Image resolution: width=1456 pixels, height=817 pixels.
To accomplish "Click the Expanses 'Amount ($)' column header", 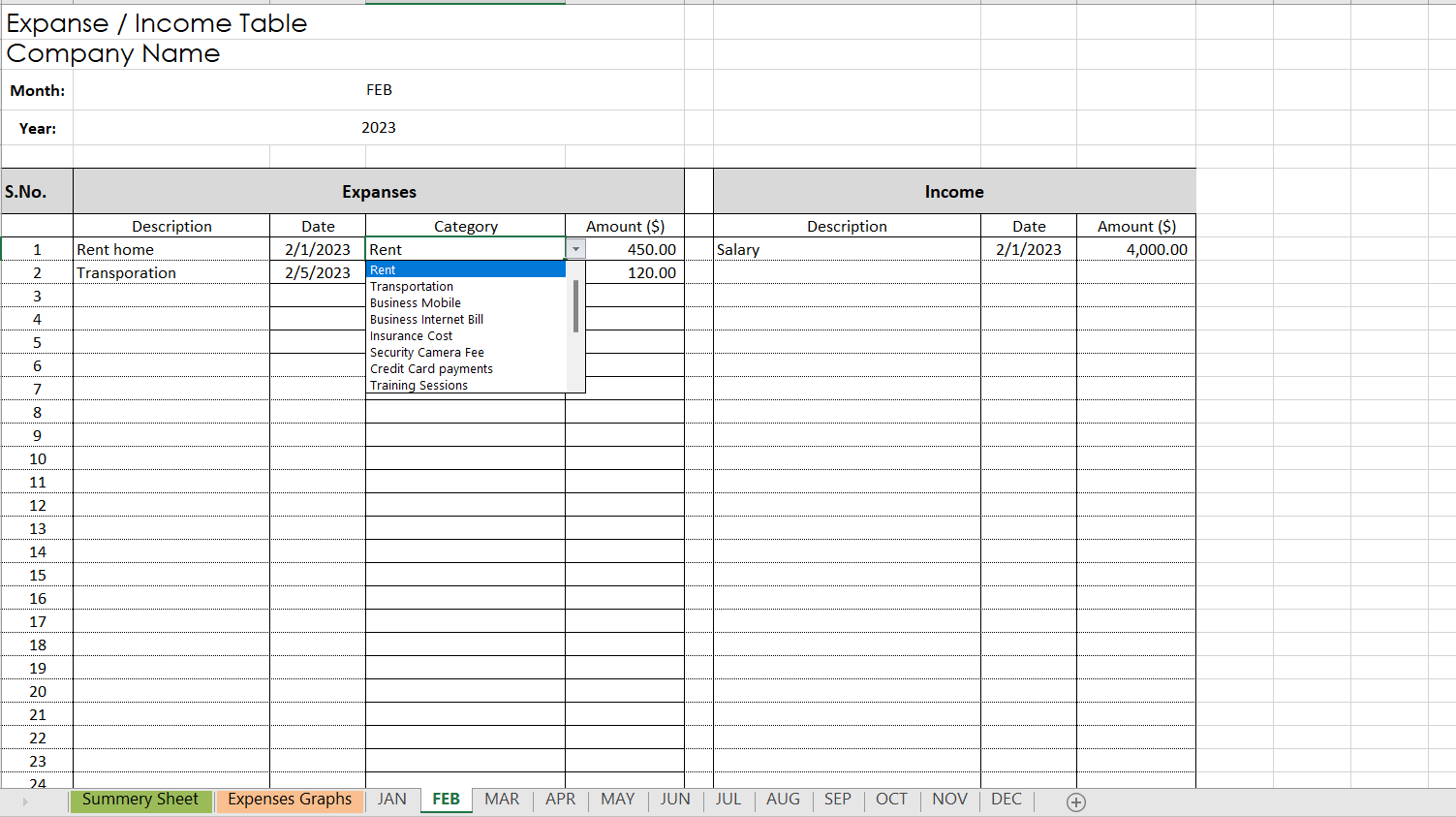I will pyautogui.click(x=625, y=226).
